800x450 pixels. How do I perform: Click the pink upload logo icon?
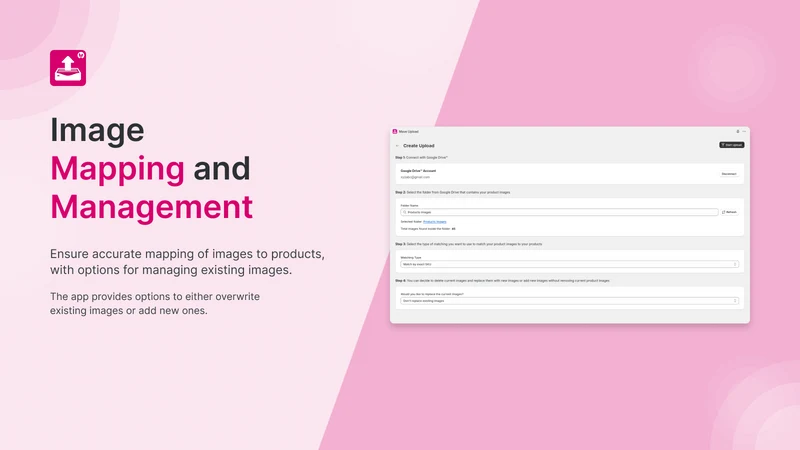pyautogui.click(x=68, y=68)
